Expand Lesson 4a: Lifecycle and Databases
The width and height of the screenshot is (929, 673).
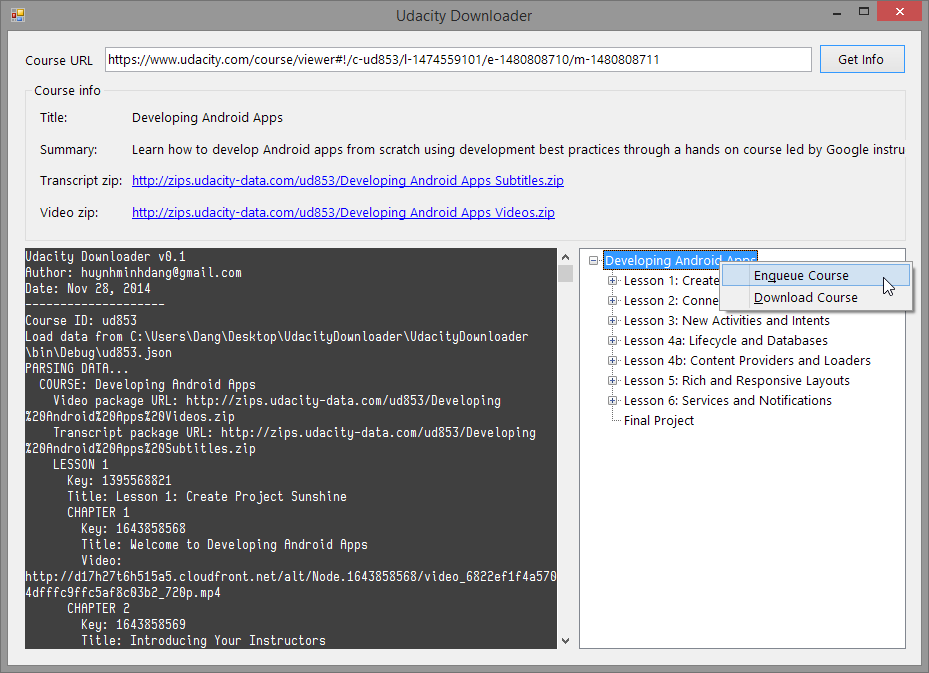[x=613, y=341]
